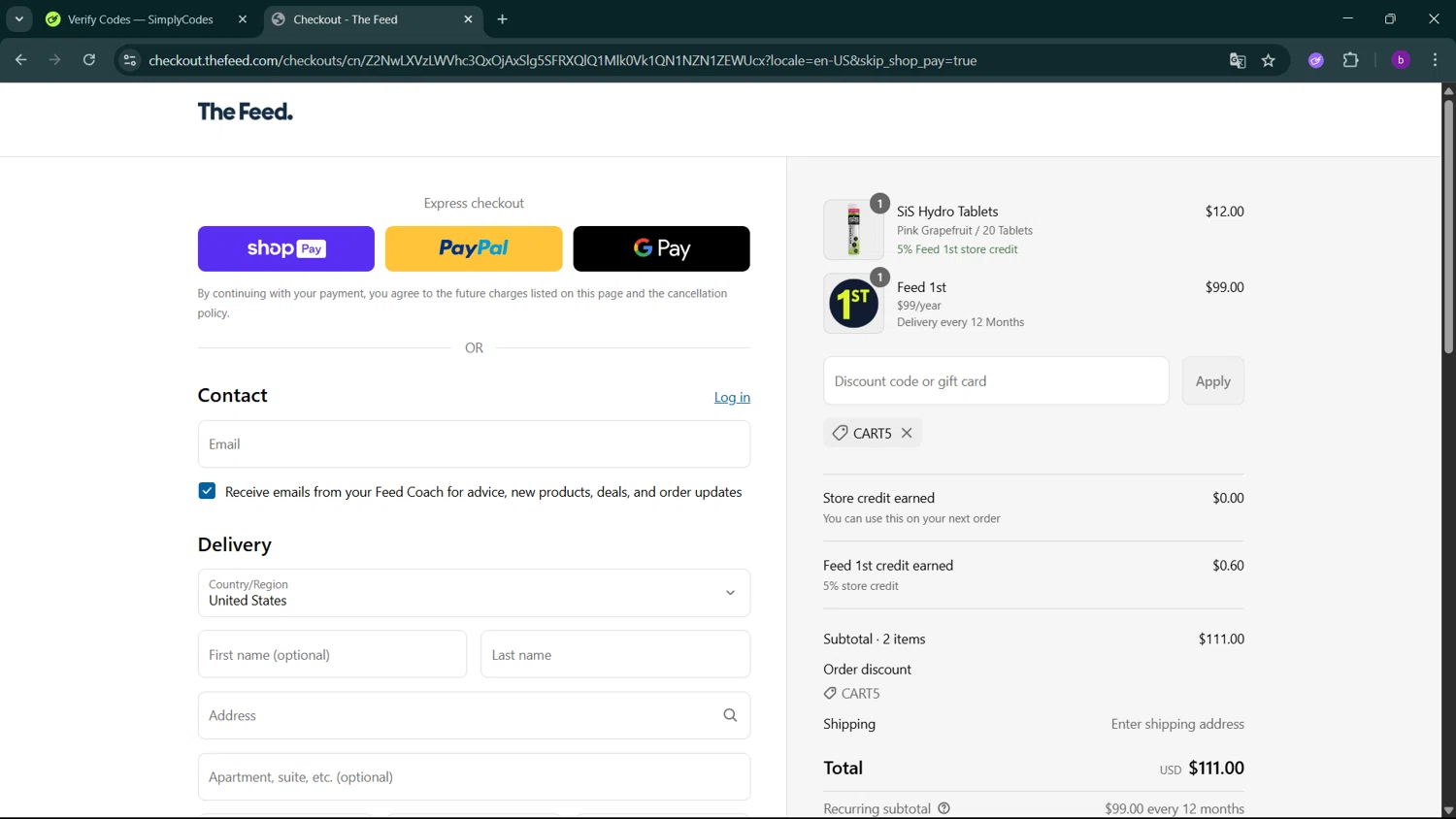
Task: Select 'Enter shipping address' text
Action: pos(1177,725)
